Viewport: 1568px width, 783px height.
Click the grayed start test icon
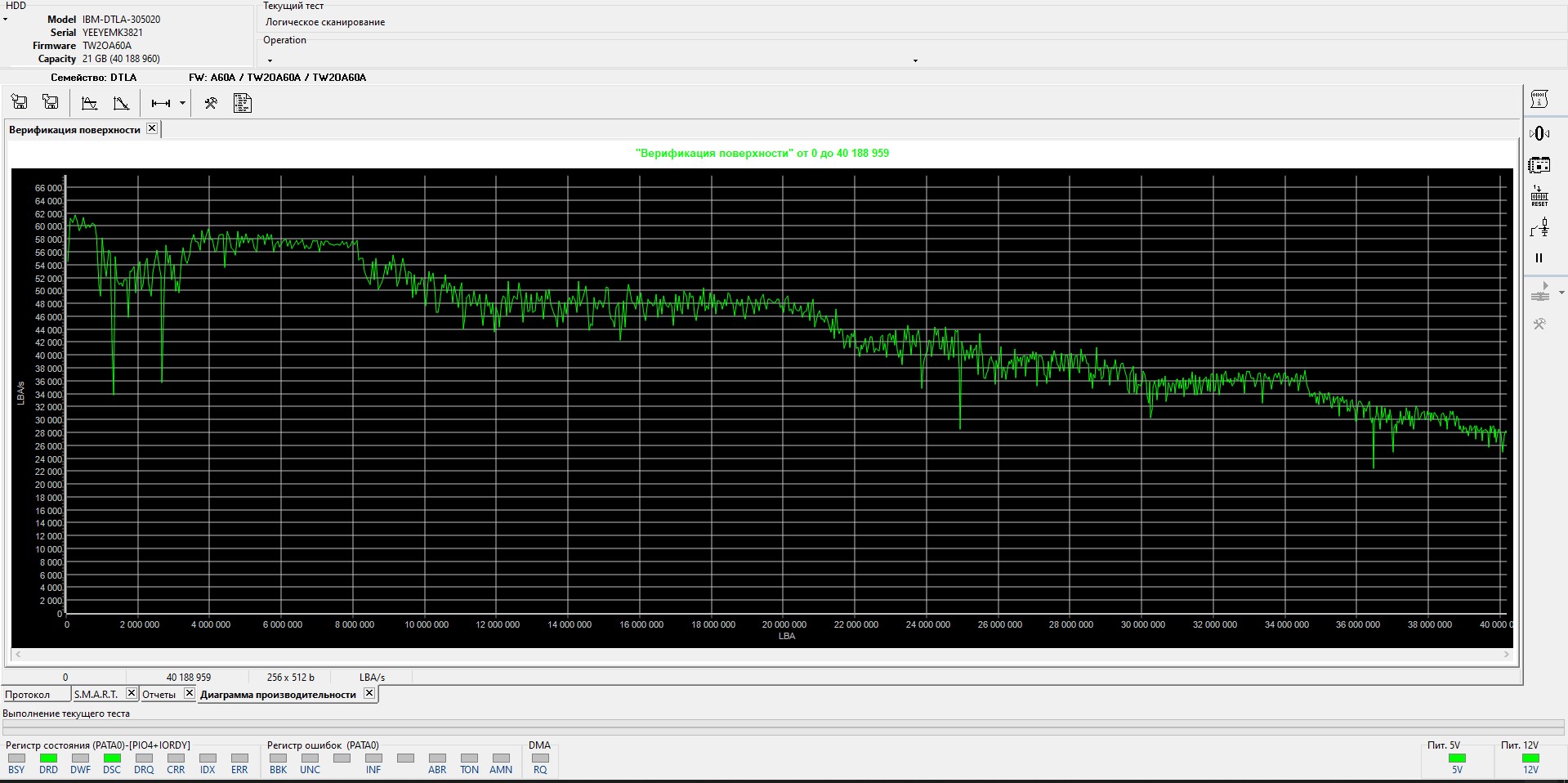1540,293
